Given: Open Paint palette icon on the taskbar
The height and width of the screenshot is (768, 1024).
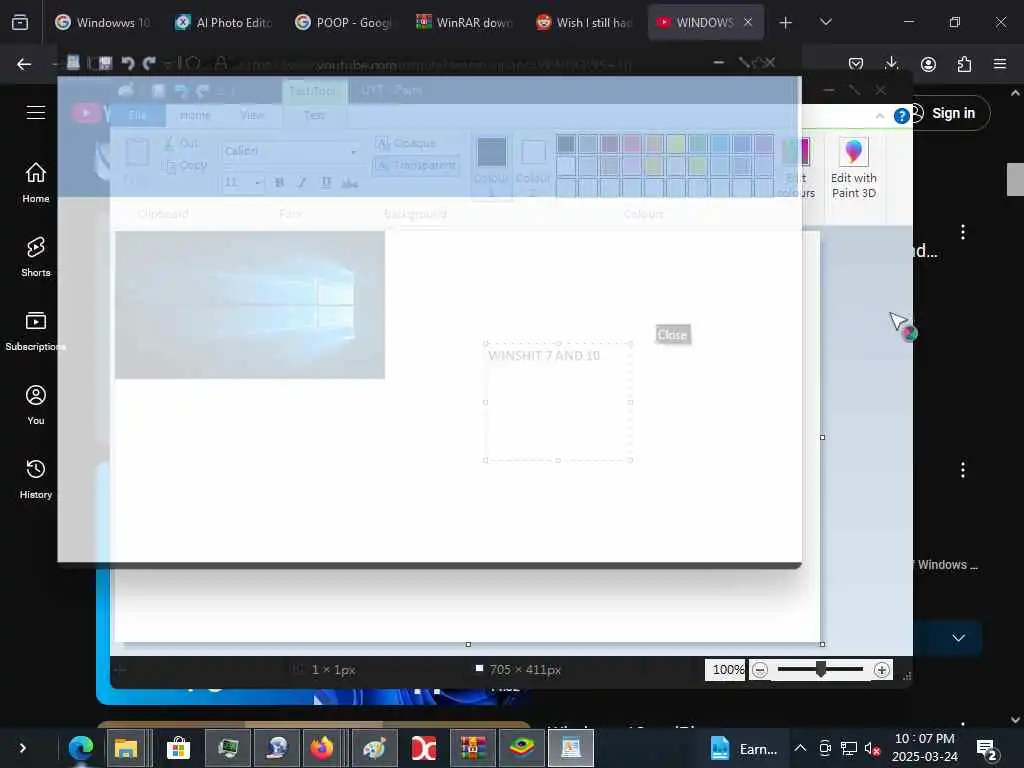Looking at the screenshot, I should [375, 748].
